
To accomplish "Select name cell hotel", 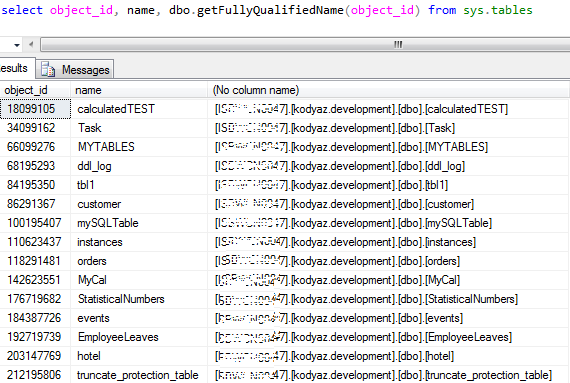I will [x=139, y=356].
